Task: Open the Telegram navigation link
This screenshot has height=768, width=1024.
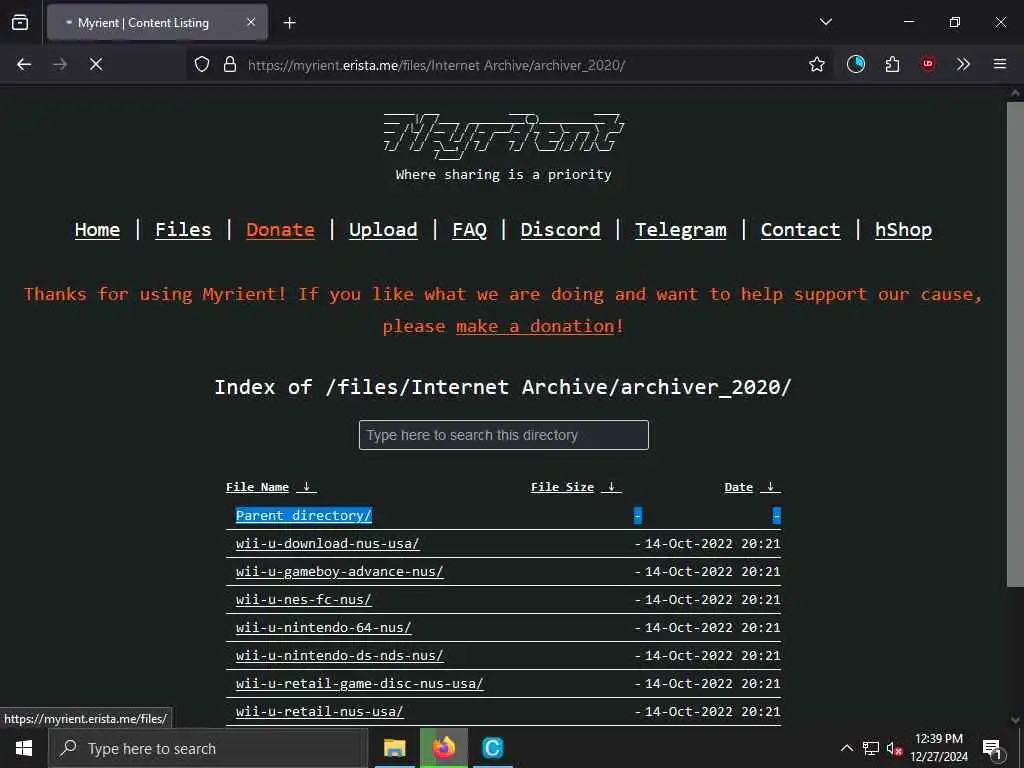Action: tap(680, 230)
